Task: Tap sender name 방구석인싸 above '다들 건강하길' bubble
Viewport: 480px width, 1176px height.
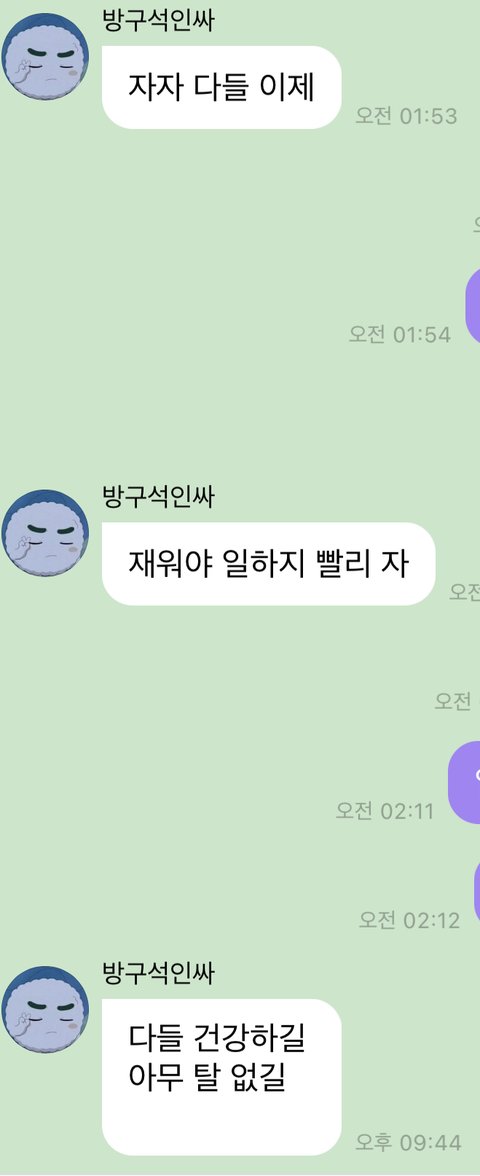Action: tap(158, 973)
